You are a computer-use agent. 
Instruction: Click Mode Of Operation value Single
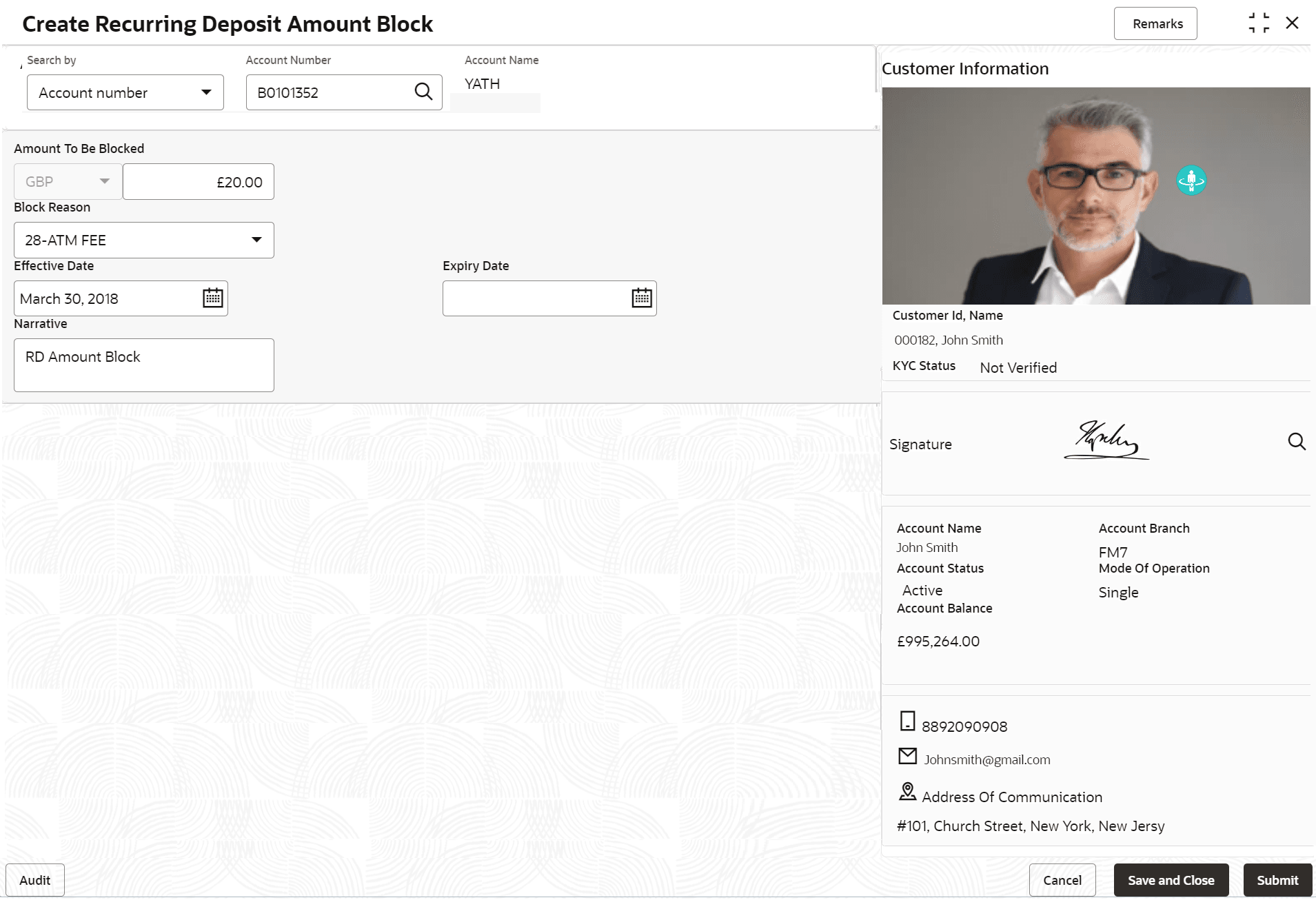(x=1118, y=593)
